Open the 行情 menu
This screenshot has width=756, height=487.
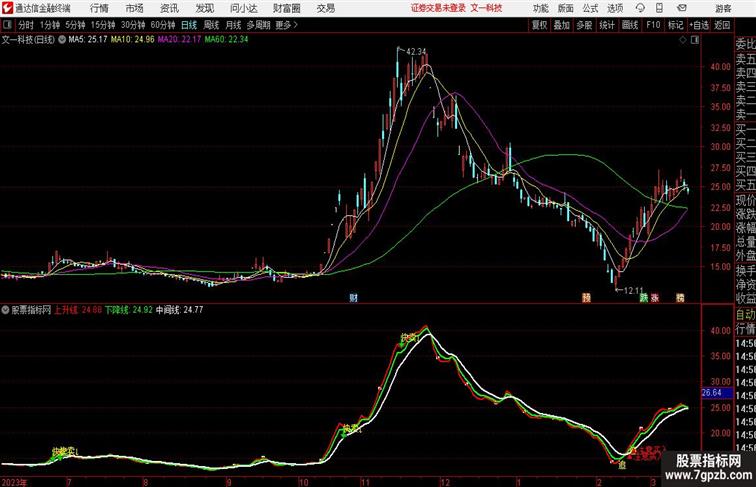click(99, 8)
